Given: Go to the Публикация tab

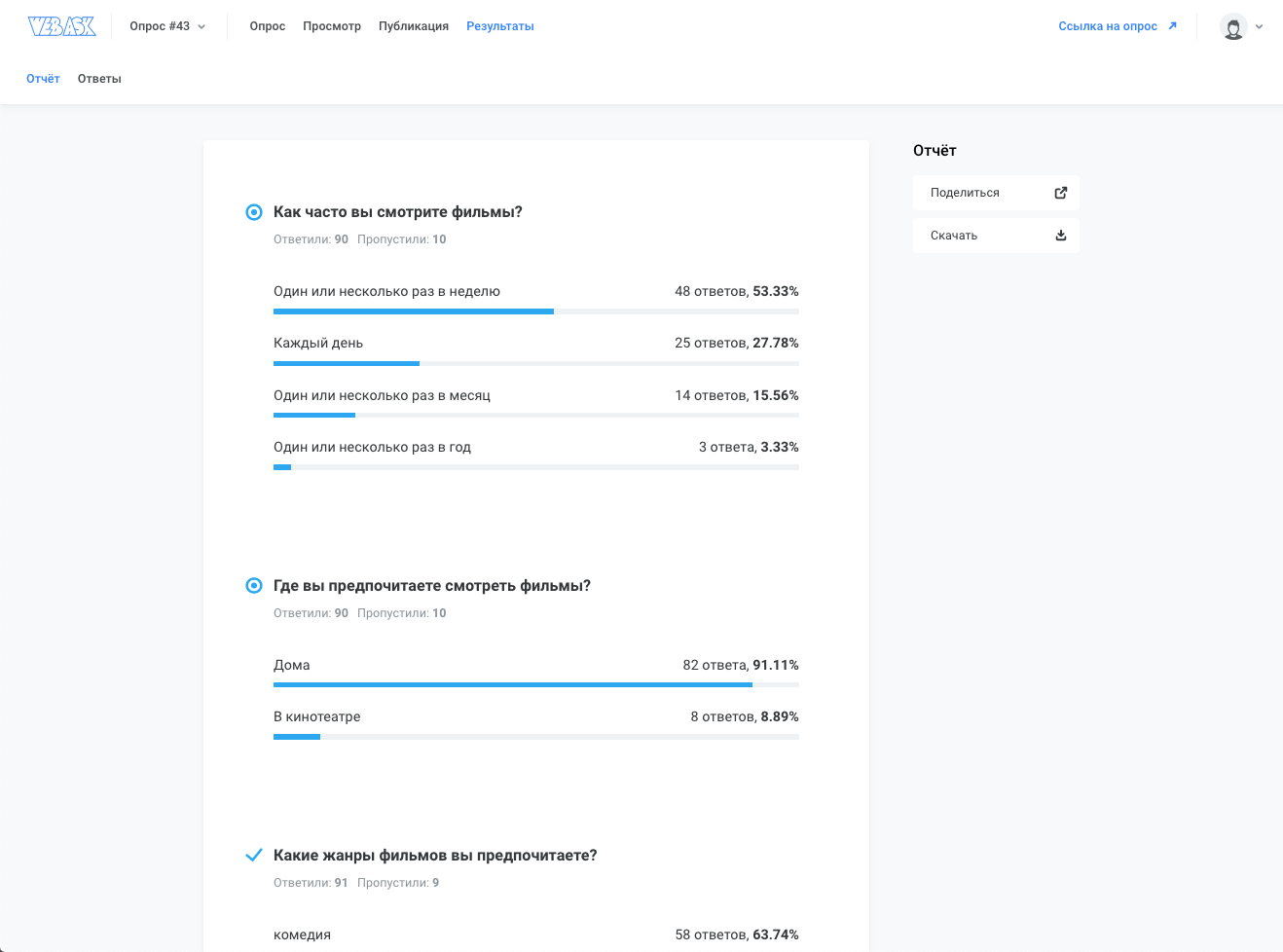Looking at the screenshot, I should coord(414,26).
